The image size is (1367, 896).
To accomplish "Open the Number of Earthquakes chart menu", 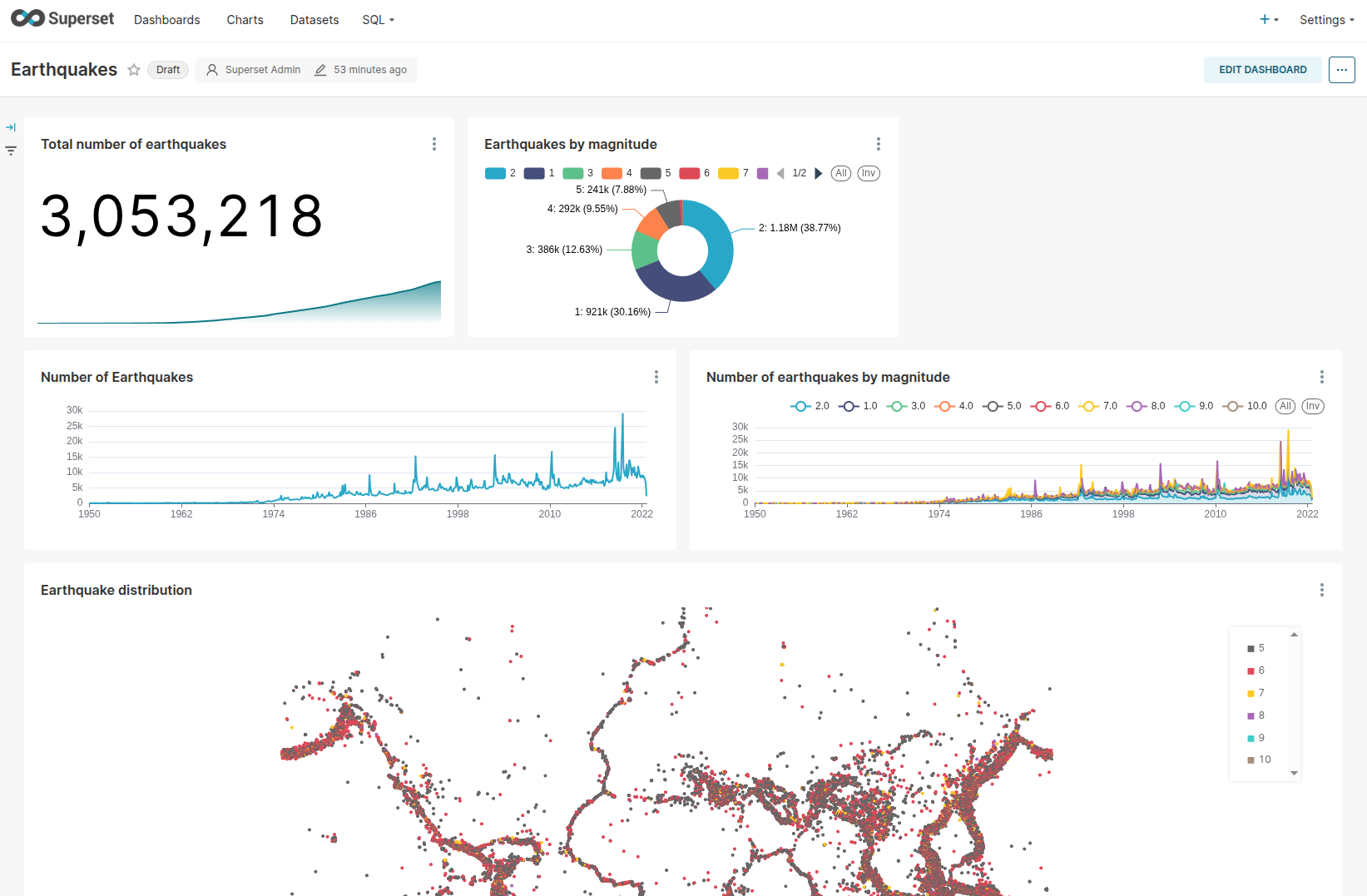I will tap(656, 377).
